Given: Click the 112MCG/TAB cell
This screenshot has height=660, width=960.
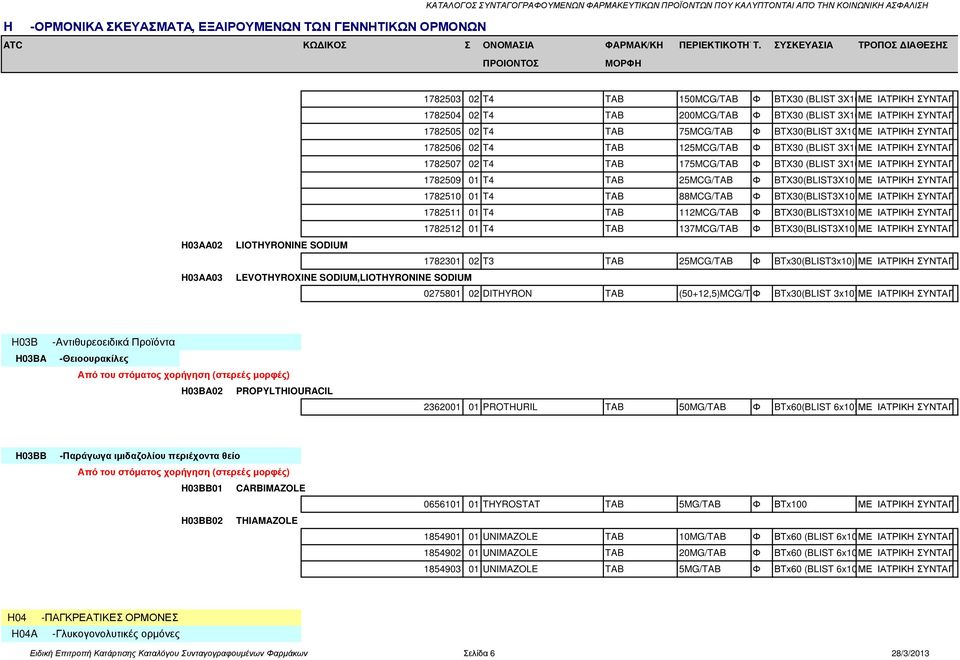Looking at the screenshot, I should click(714, 212).
